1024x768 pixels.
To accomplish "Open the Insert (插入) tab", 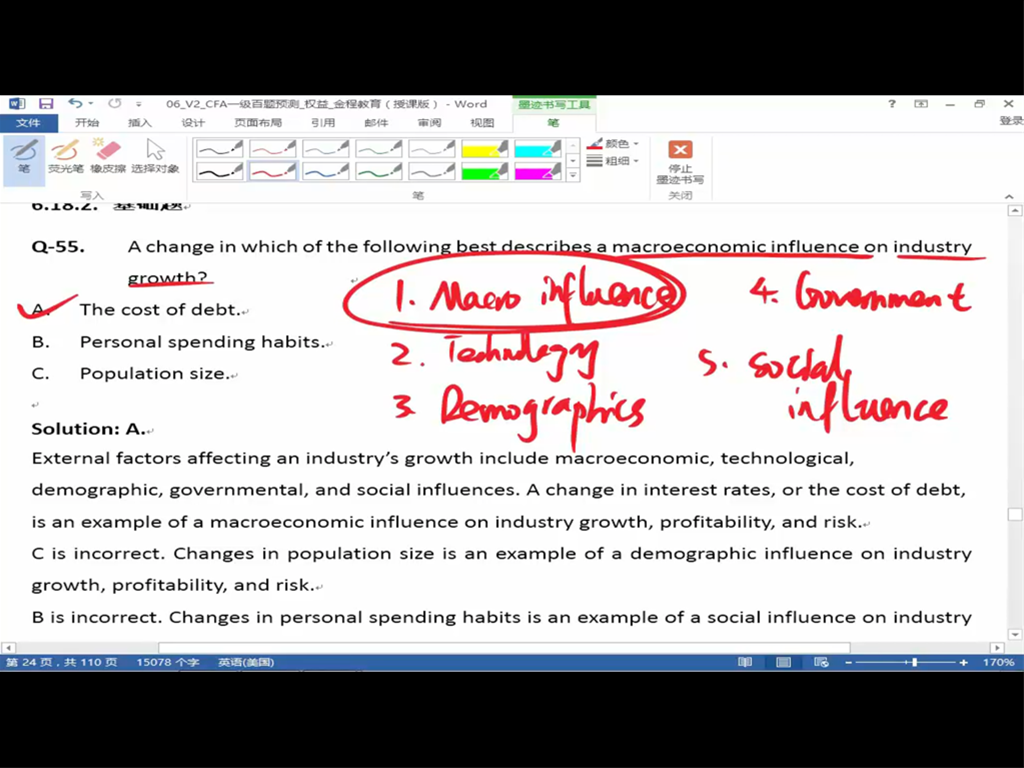I will [140, 123].
